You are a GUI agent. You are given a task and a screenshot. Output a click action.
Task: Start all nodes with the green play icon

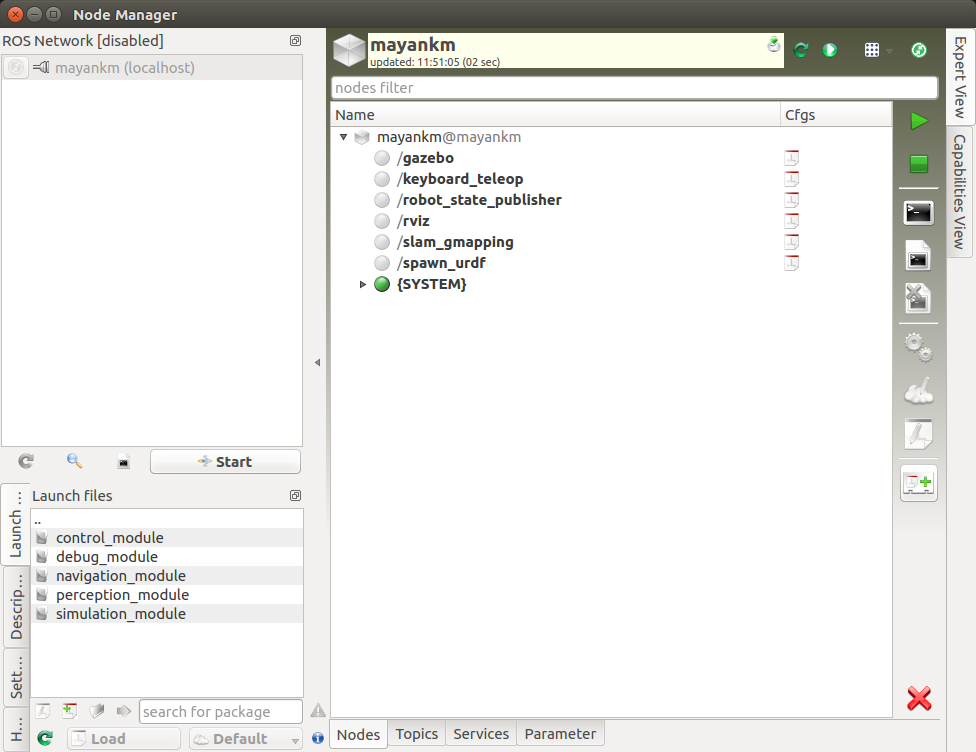918,122
